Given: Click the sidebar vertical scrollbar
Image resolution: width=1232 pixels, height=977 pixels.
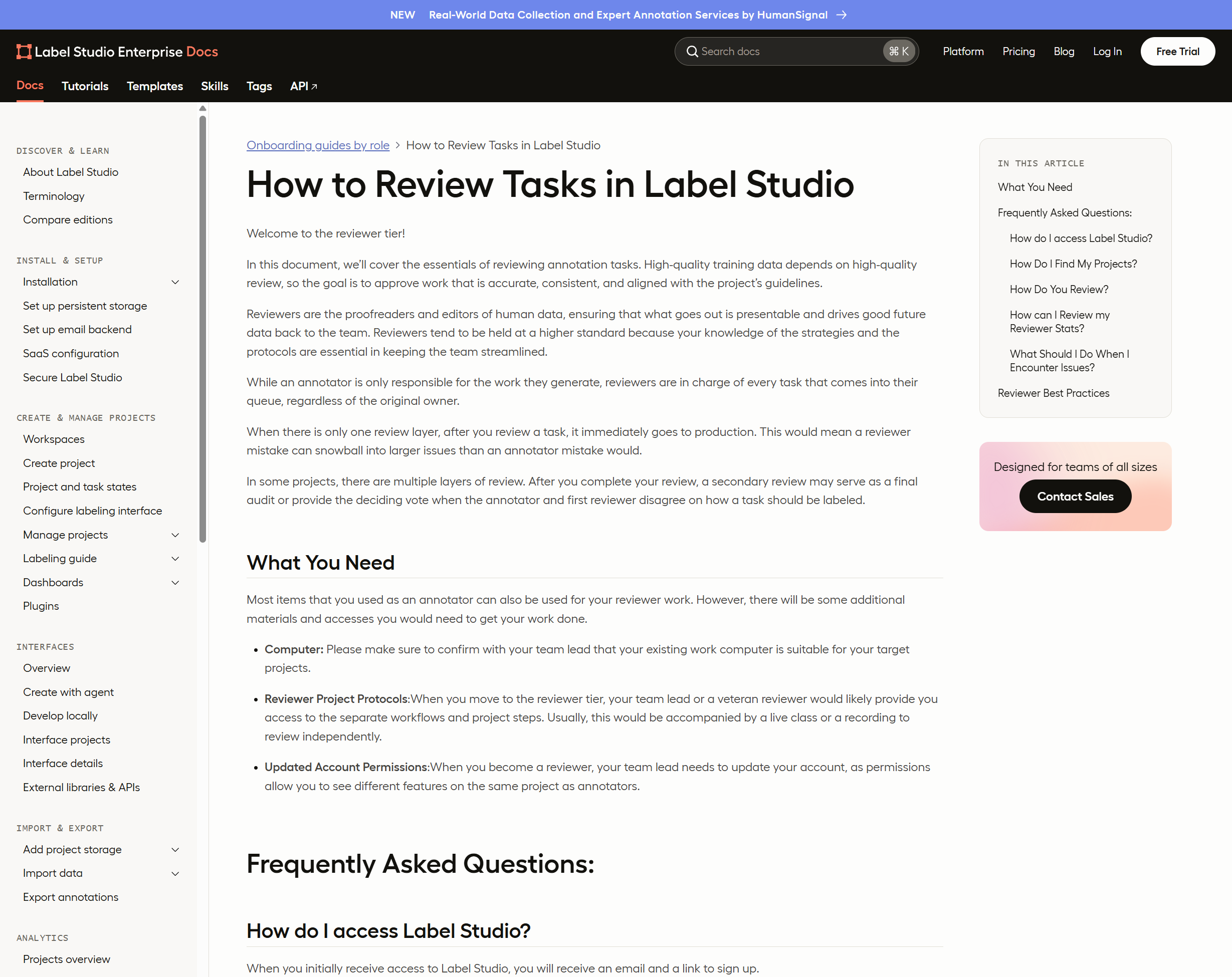Looking at the screenshot, I should 202,329.
